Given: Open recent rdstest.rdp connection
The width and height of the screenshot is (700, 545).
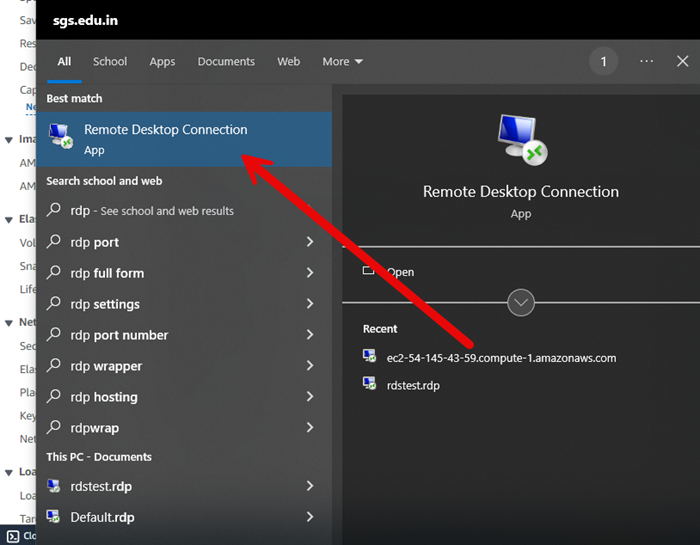Looking at the screenshot, I should [x=413, y=385].
